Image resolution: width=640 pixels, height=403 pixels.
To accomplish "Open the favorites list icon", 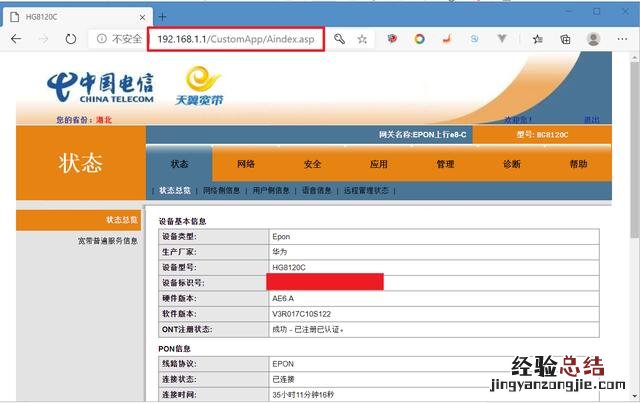I will 537,39.
